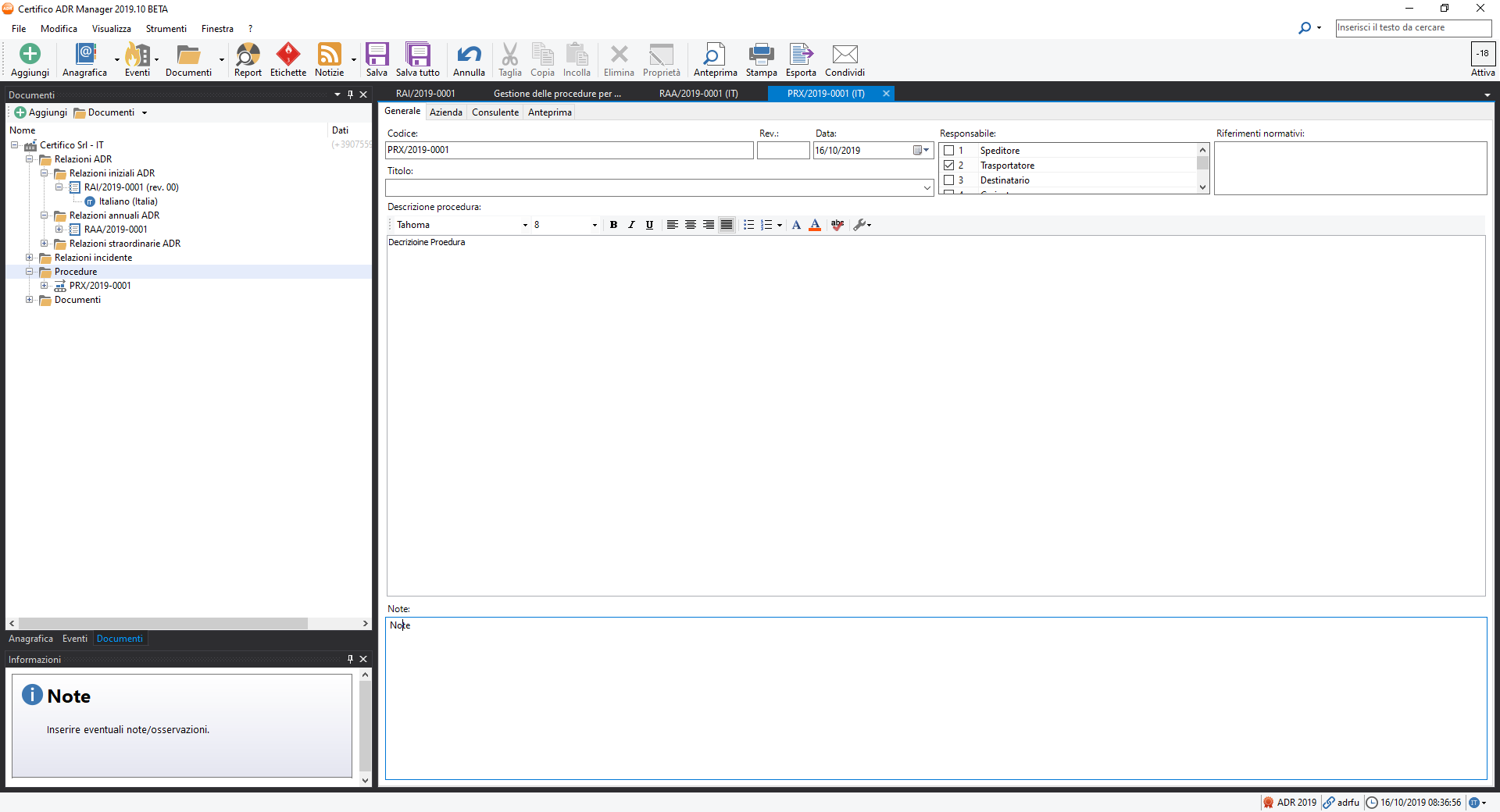The image size is (1500, 812).
Task: Open the Tahoma font name dropdown
Action: point(525,225)
